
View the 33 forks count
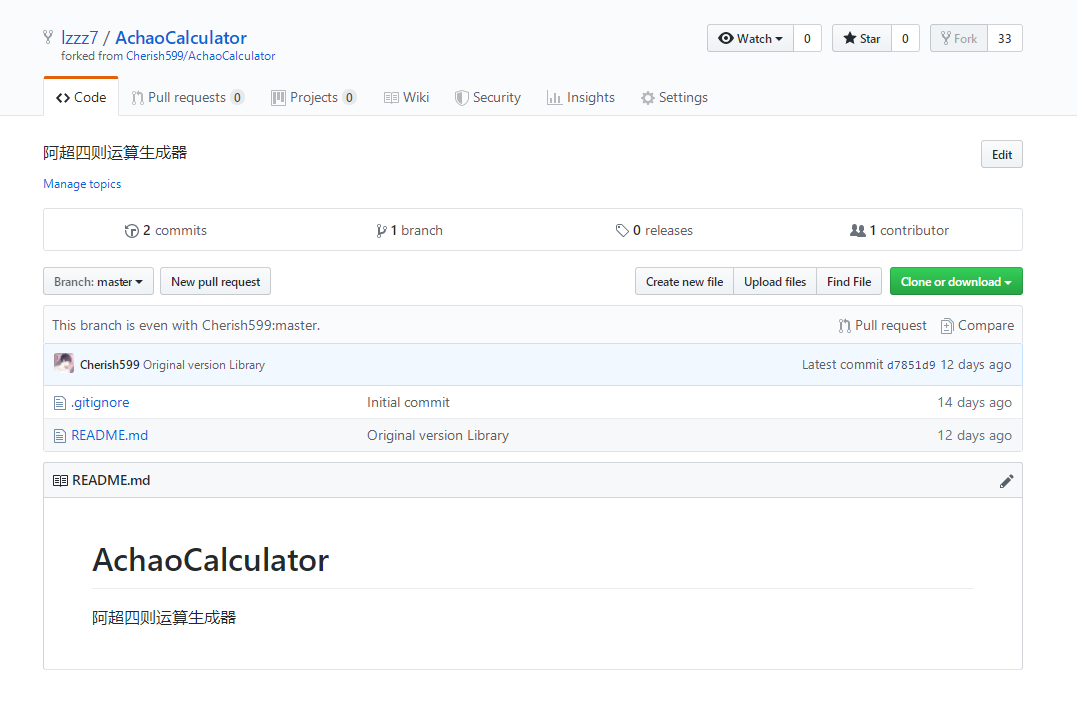(x=1005, y=38)
